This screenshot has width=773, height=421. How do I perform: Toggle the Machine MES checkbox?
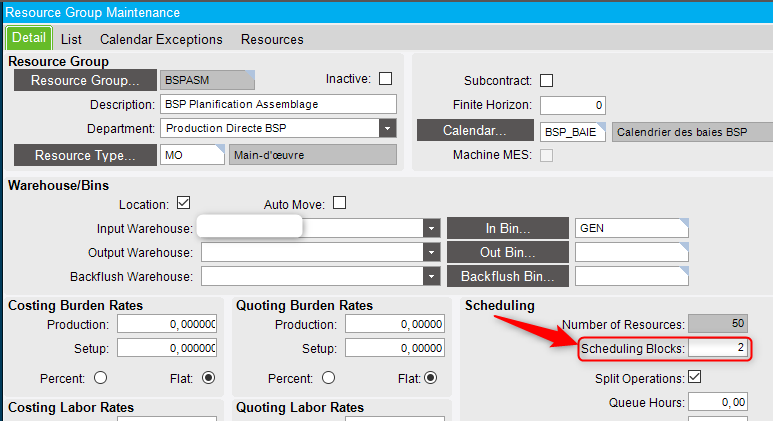pyautogui.click(x=546, y=155)
